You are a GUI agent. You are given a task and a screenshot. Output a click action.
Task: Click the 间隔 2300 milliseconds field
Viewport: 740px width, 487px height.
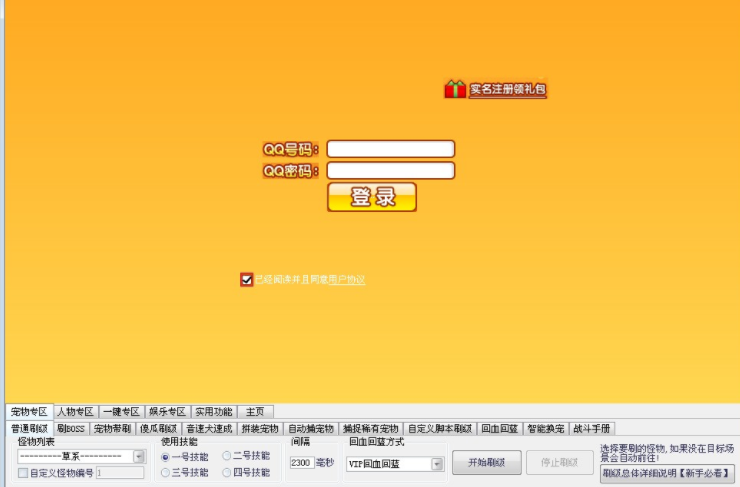[301, 463]
